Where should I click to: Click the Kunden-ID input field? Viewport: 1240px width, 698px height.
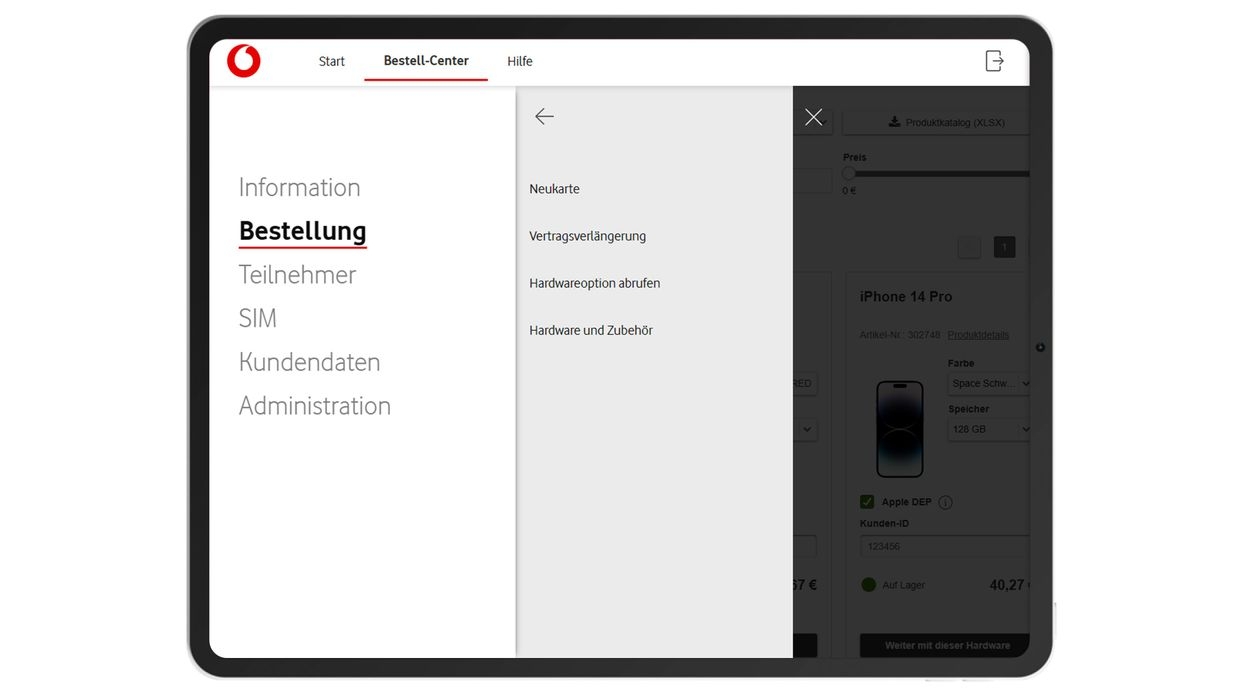943,546
